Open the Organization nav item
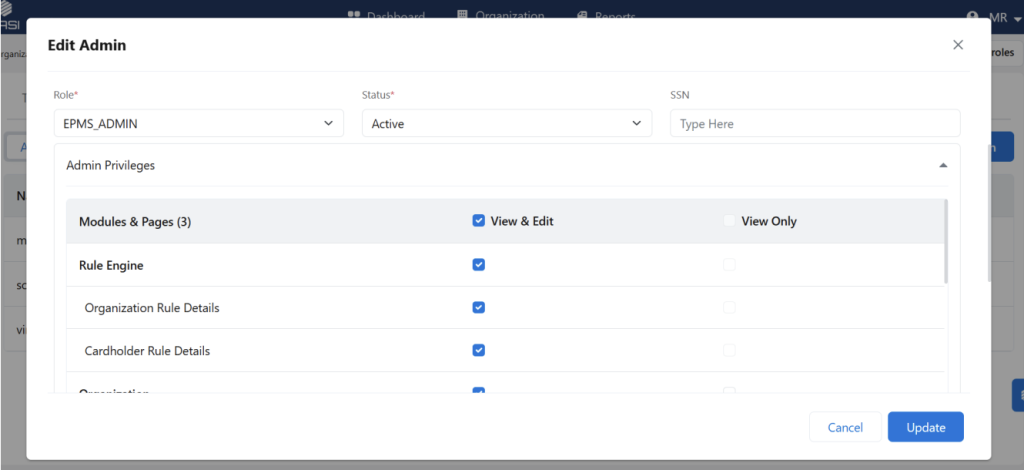This screenshot has height=470, width=1024. point(500,16)
